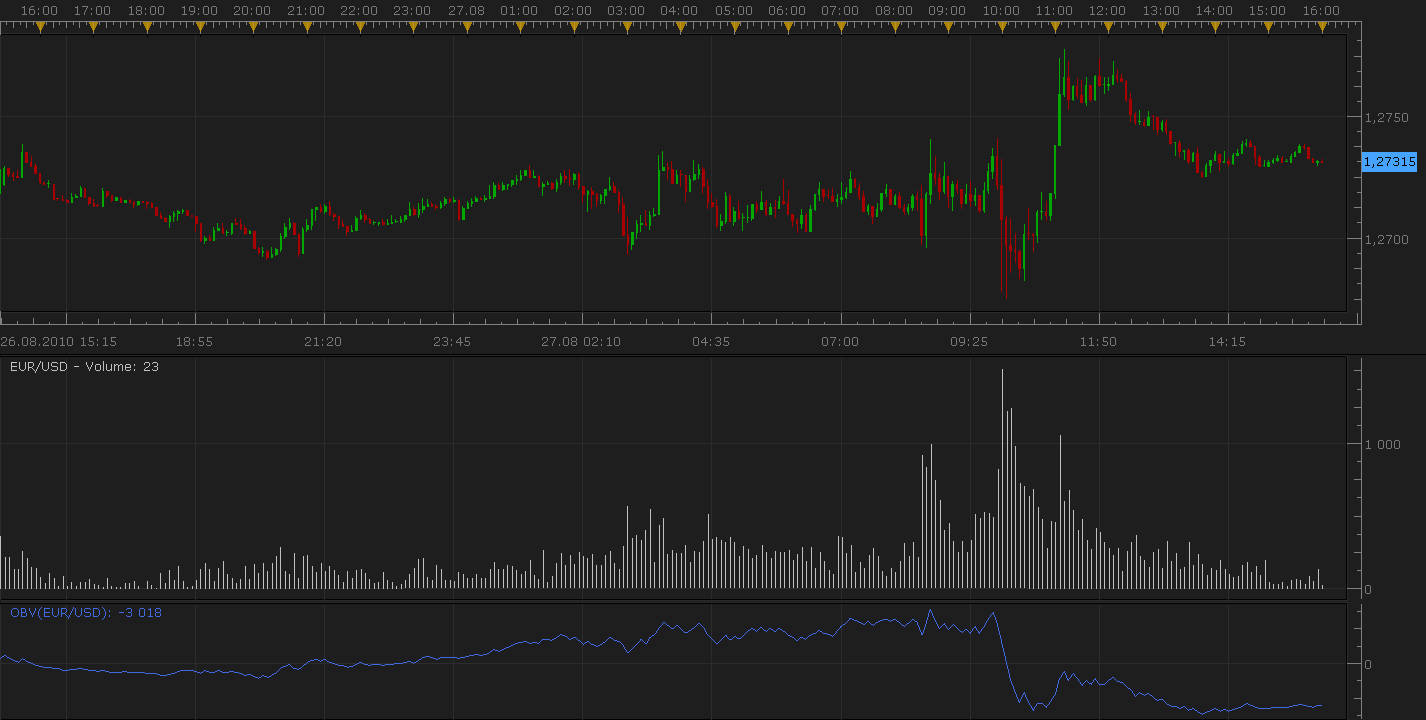Click the 20:00 triangle marker on ruler
This screenshot has width=1426, height=720.
click(x=252, y=27)
